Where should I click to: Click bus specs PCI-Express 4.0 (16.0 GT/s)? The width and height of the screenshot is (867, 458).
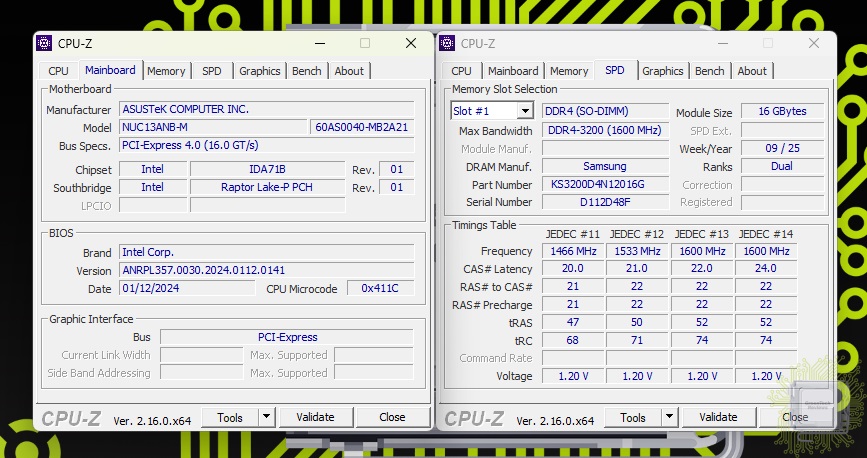point(267,145)
